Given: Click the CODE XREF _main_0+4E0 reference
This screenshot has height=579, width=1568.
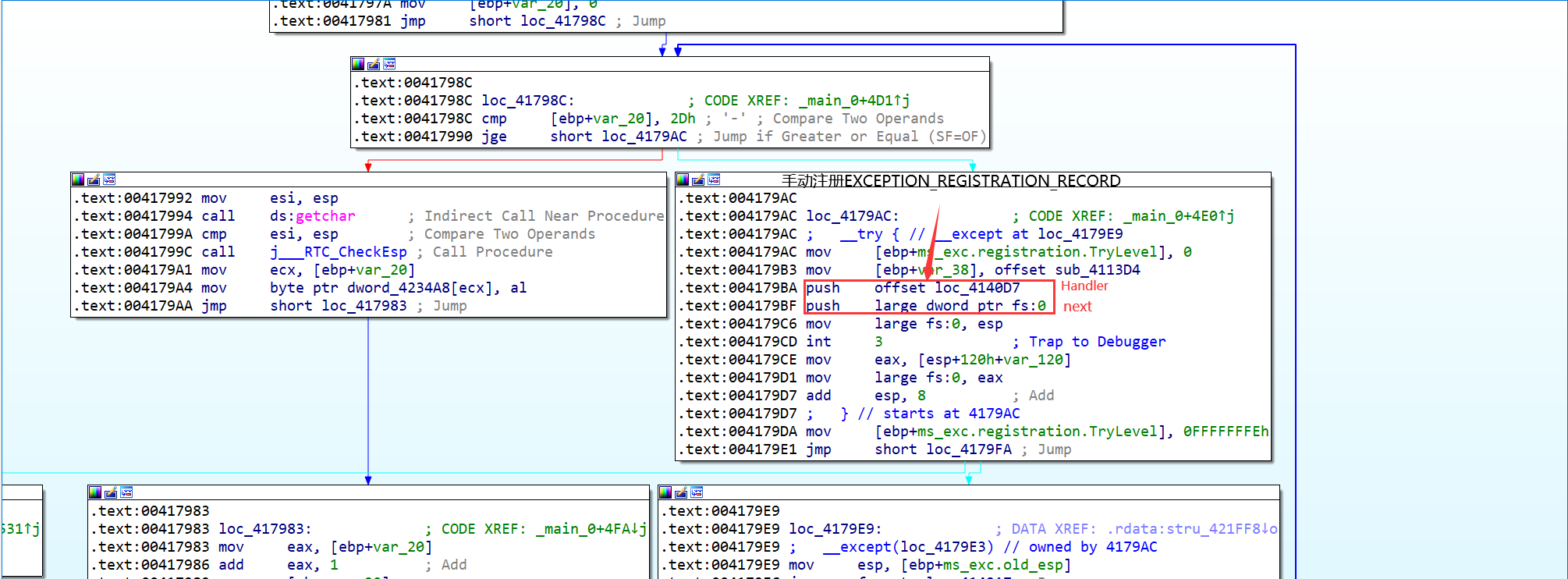Looking at the screenshot, I should click(x=1131, y=216).
